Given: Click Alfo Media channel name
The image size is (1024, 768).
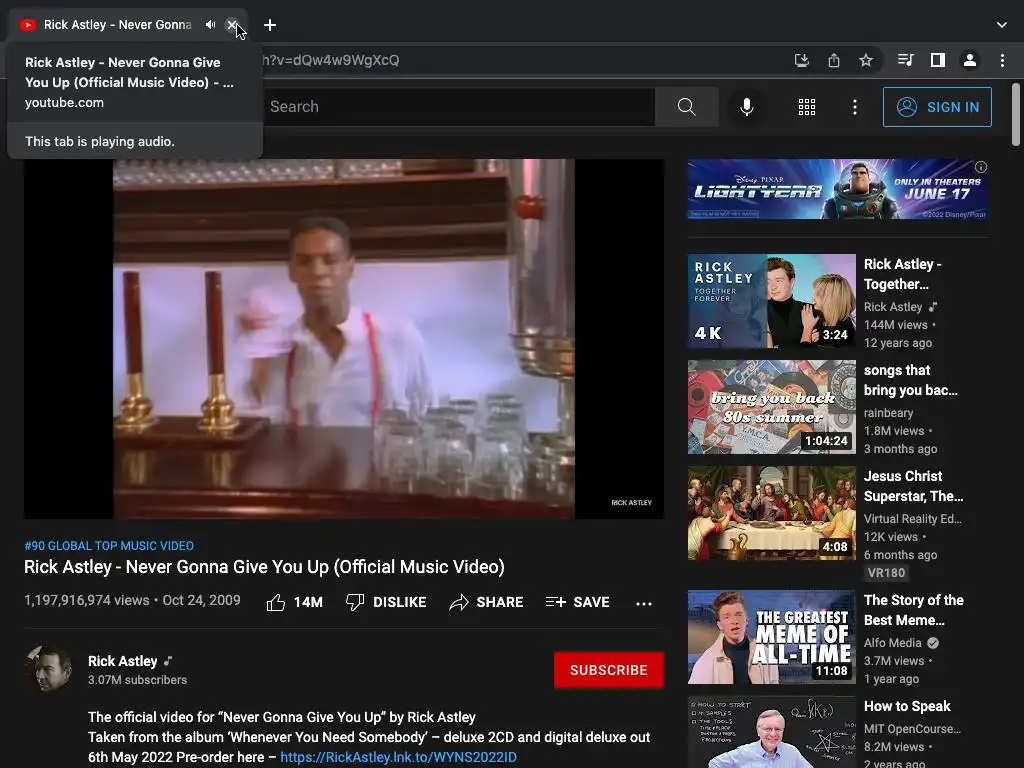Looking at the screenshot, I should click(x=893, y=643).
